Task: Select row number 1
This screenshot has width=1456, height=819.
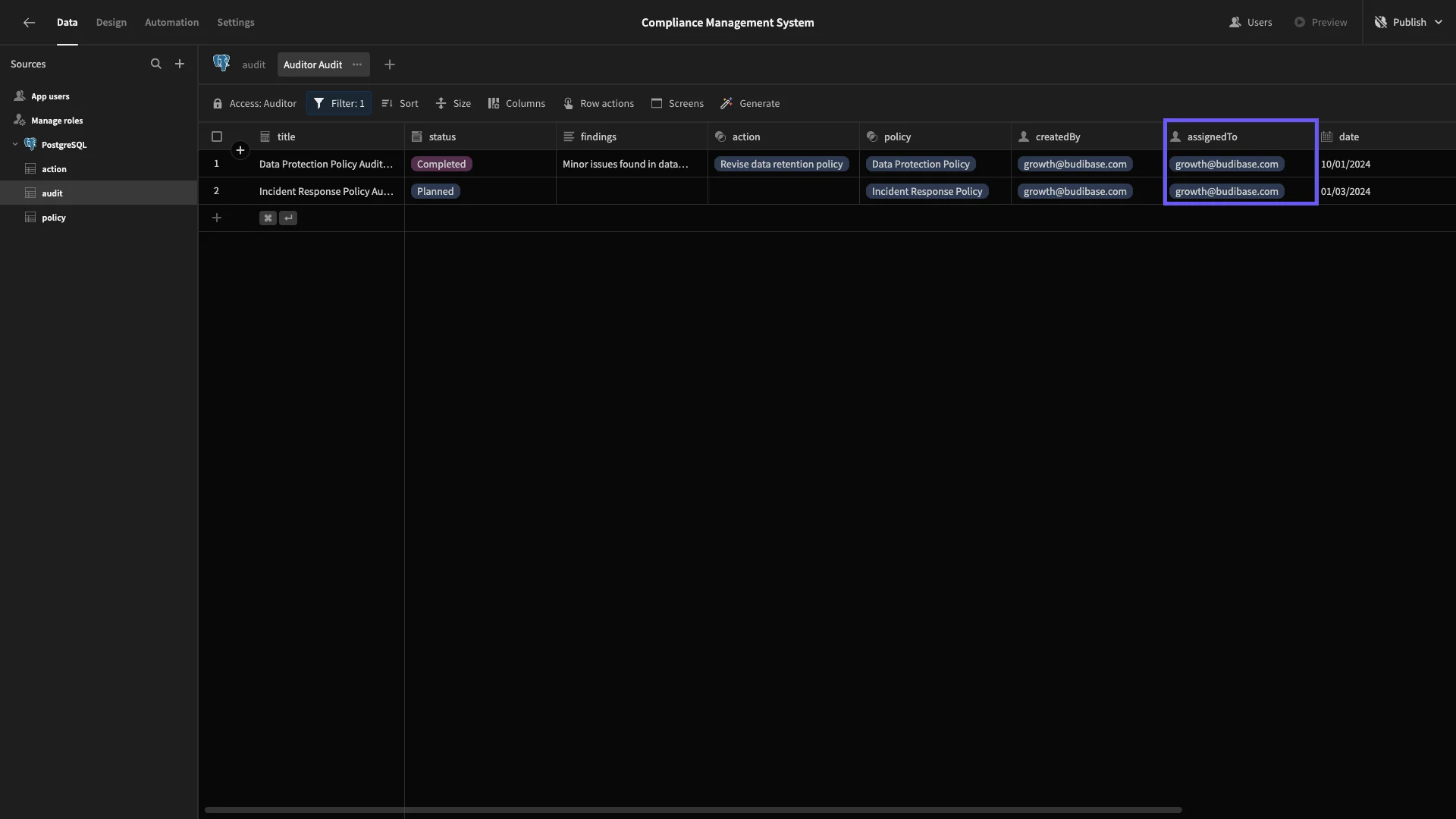Action: pos(216,164)
